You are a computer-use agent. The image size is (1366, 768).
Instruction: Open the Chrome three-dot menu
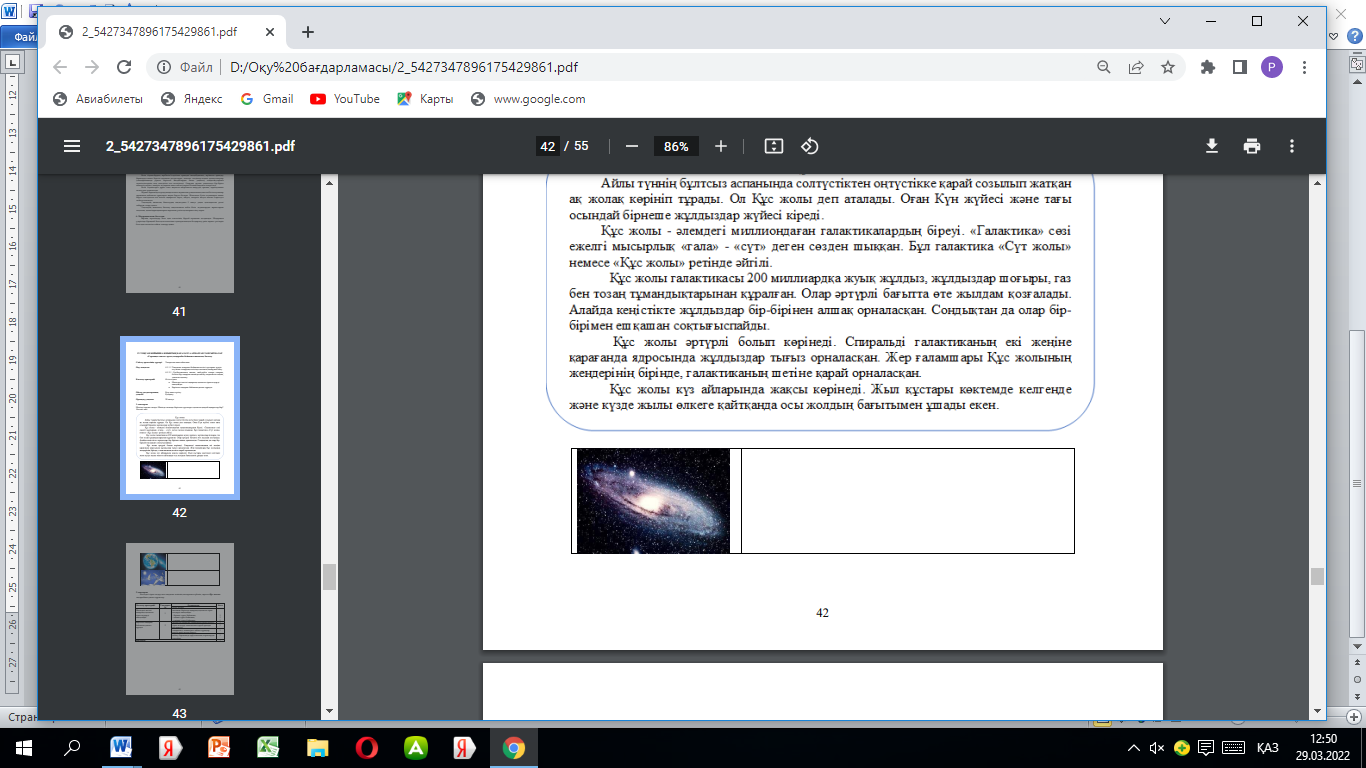coord(1304,67)
